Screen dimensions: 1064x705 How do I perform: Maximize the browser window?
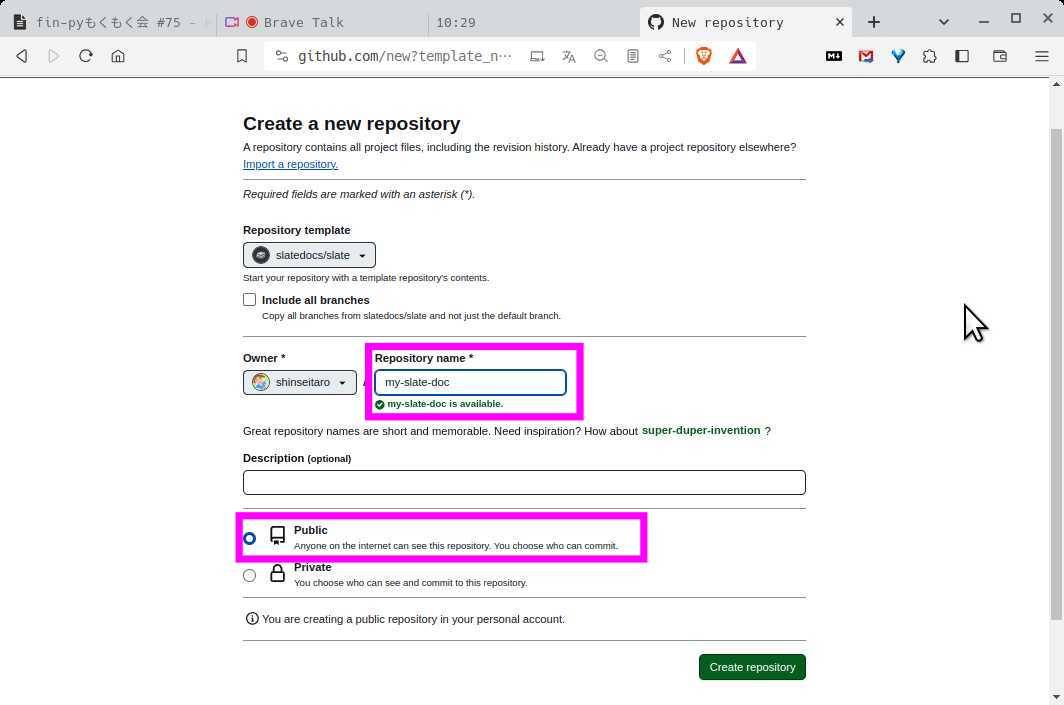pyautogui.click(x=1015, y=18)
